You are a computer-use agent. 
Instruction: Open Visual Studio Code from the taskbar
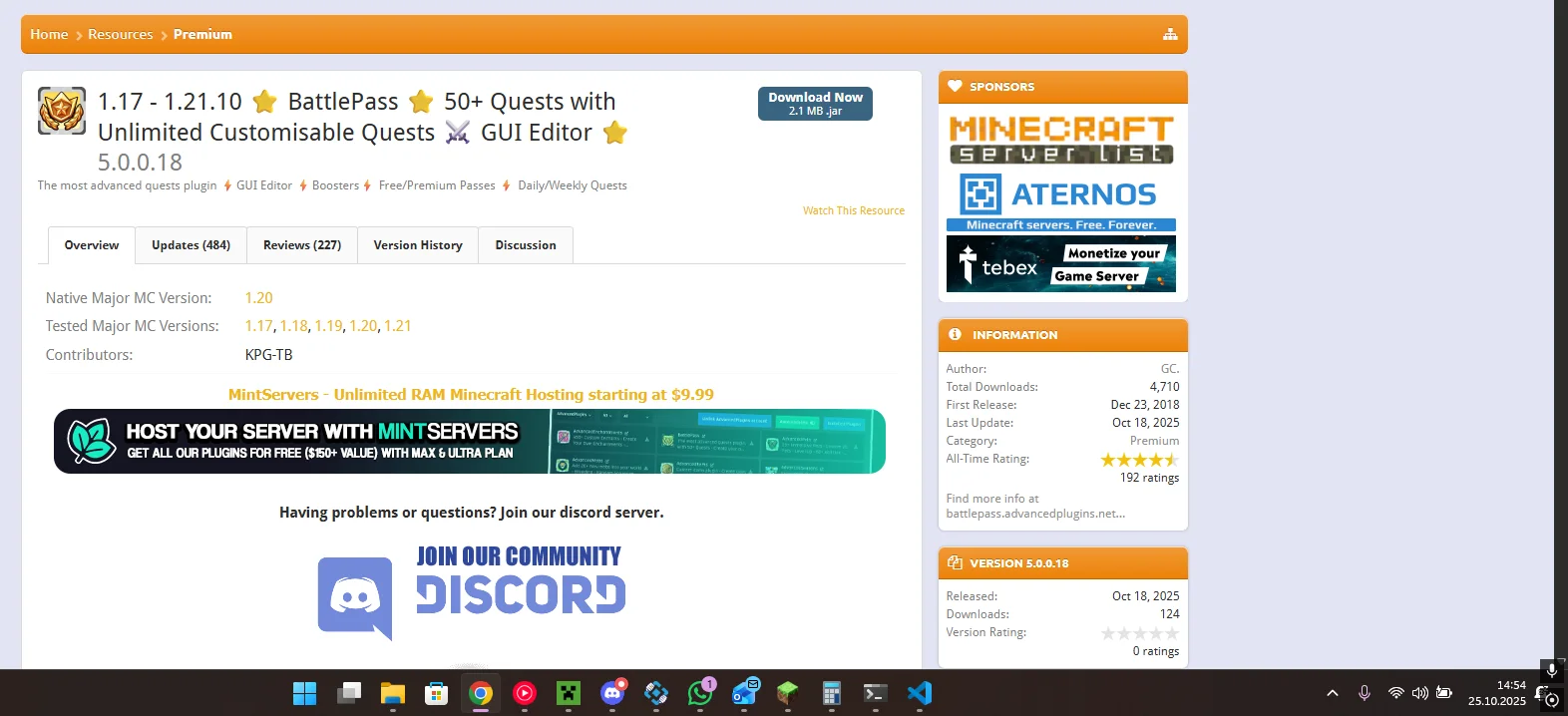[920, 693]
